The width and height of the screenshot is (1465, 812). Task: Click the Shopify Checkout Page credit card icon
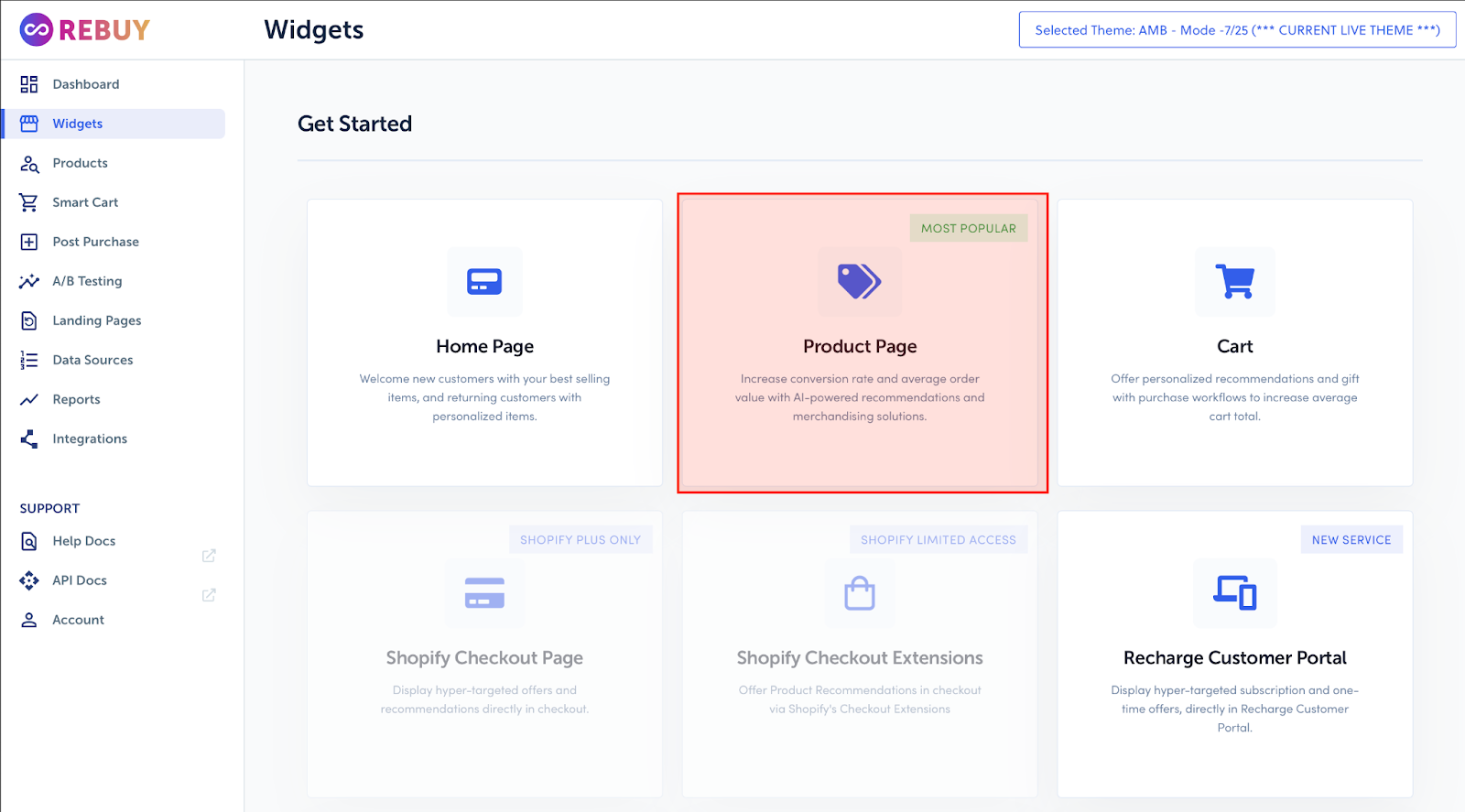[484, 593]
